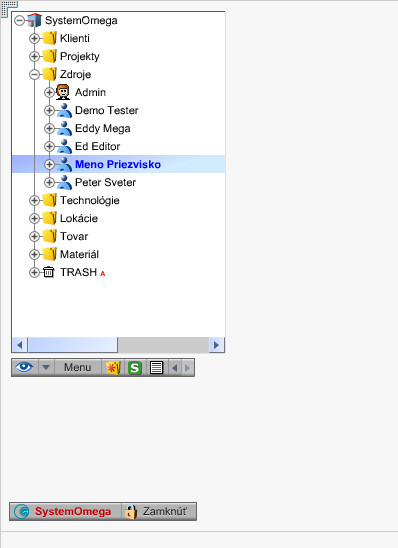The width and height of the screenshot is (398, 548).
Task: Select the Demo Tester tree label
Action: pyautogui.click(x=107, y=110)
